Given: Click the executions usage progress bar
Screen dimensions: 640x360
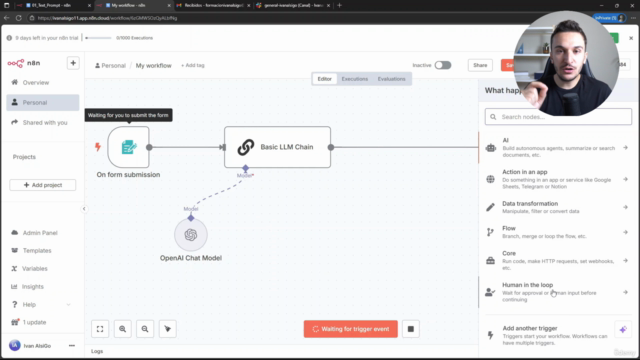Looking at the screenshot, I should 98,38.
